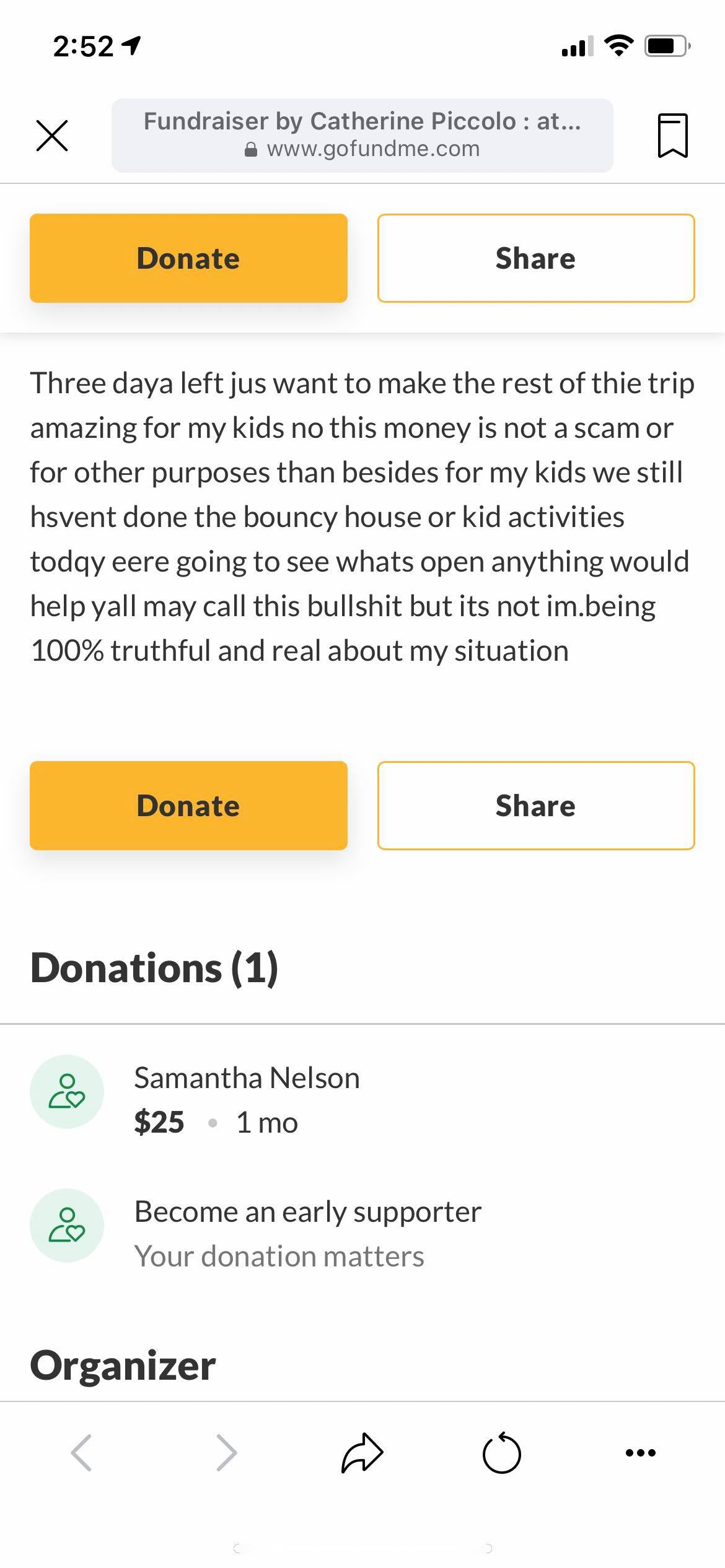Screen dimensions: 725x1568
Task: Open the three-dot more options menu
Action: tap(640, 1452)
